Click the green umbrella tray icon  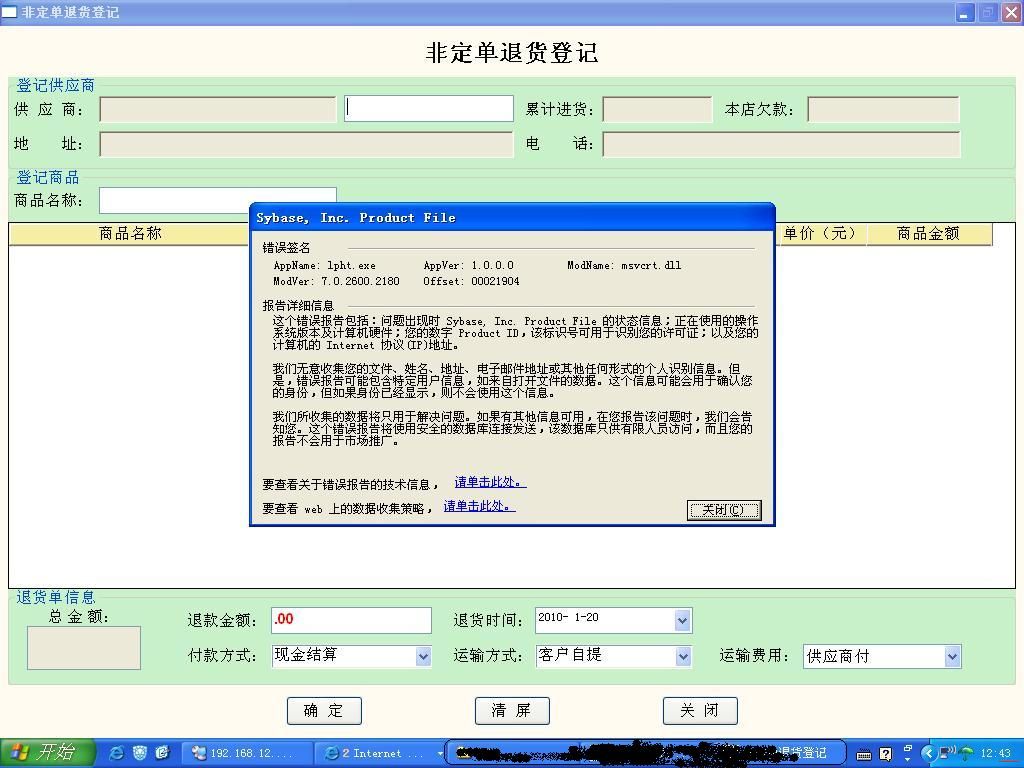click(x=967, y=753)
